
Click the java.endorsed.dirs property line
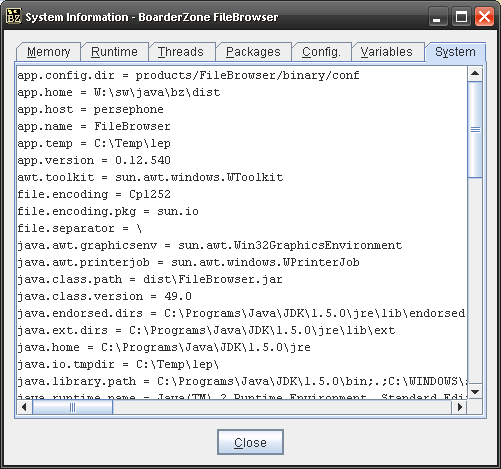click(x=241, y=313)
